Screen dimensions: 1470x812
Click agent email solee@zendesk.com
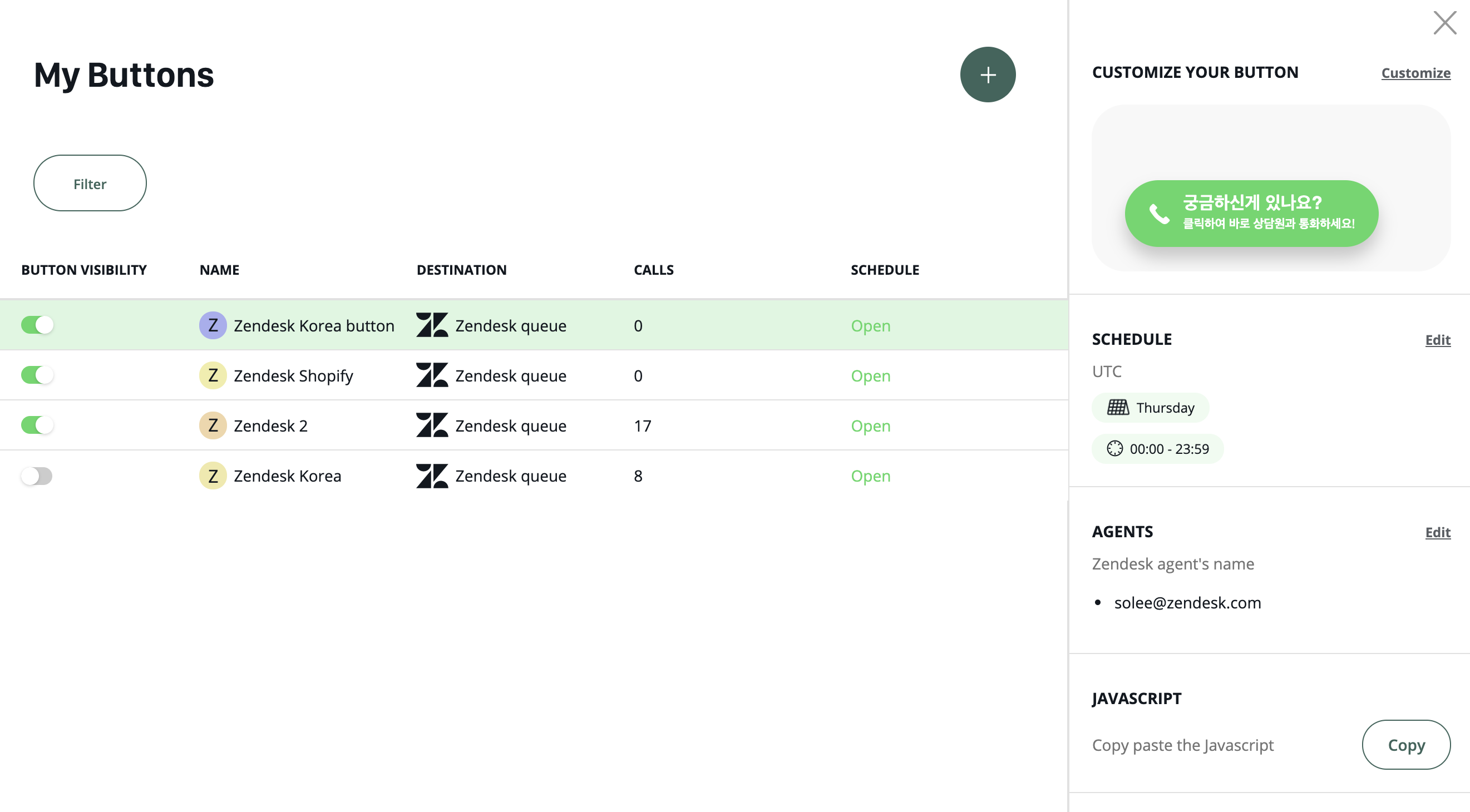coord(1187,603)
